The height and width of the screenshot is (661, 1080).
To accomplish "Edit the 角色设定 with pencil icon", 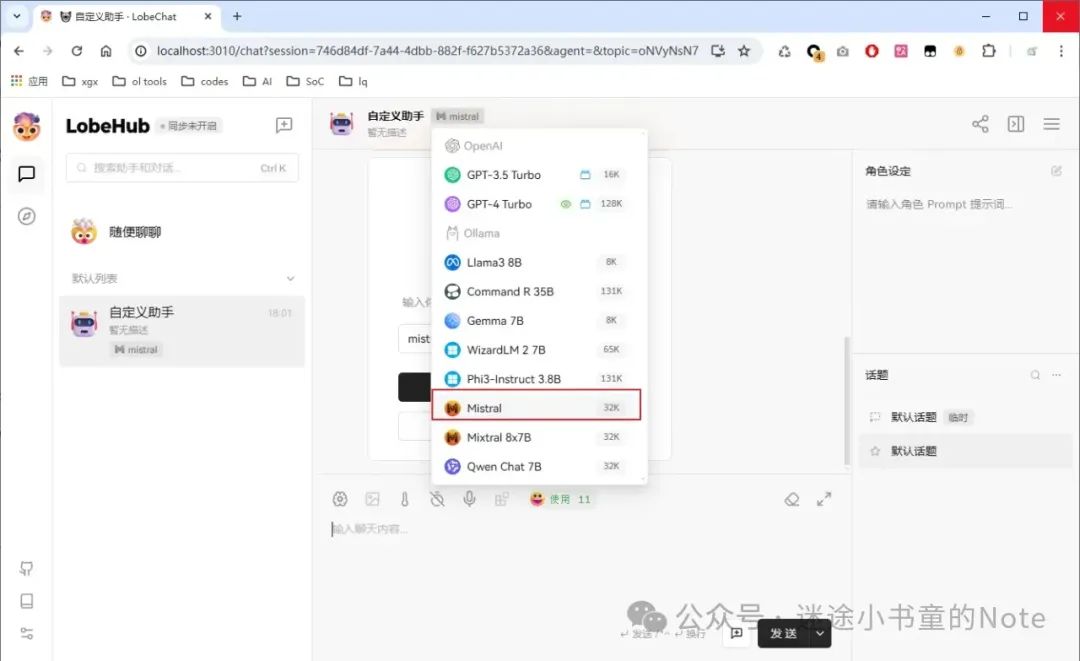I will (x=1056, y=171).
